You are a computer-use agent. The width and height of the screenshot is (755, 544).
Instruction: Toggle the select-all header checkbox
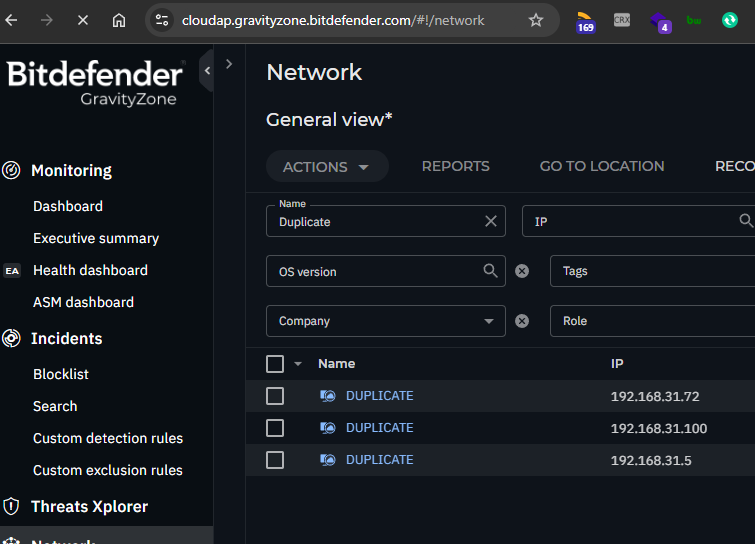point(275,364)
